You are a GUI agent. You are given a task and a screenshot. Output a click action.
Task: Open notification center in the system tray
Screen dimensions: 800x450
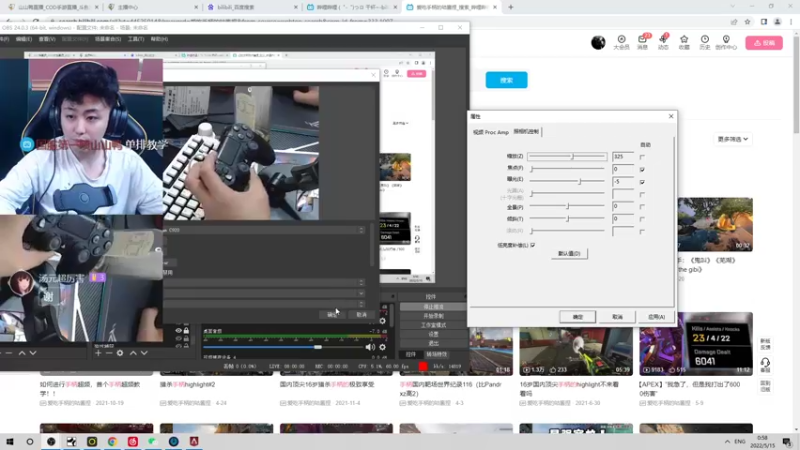pyautogui.click(x=787, y=441)
